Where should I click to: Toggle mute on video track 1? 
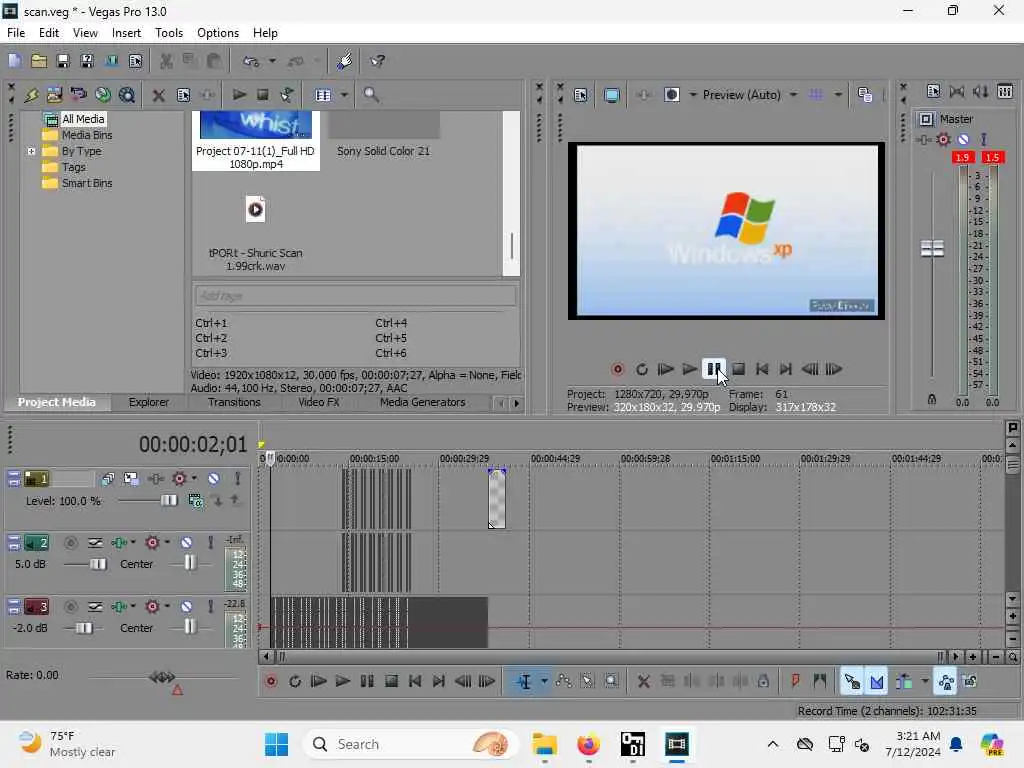coord(214,479)
